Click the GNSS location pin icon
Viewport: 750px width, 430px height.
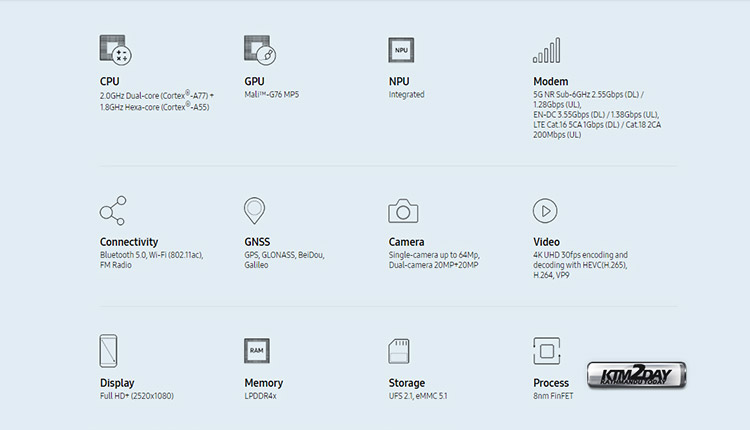pos(254,210)
